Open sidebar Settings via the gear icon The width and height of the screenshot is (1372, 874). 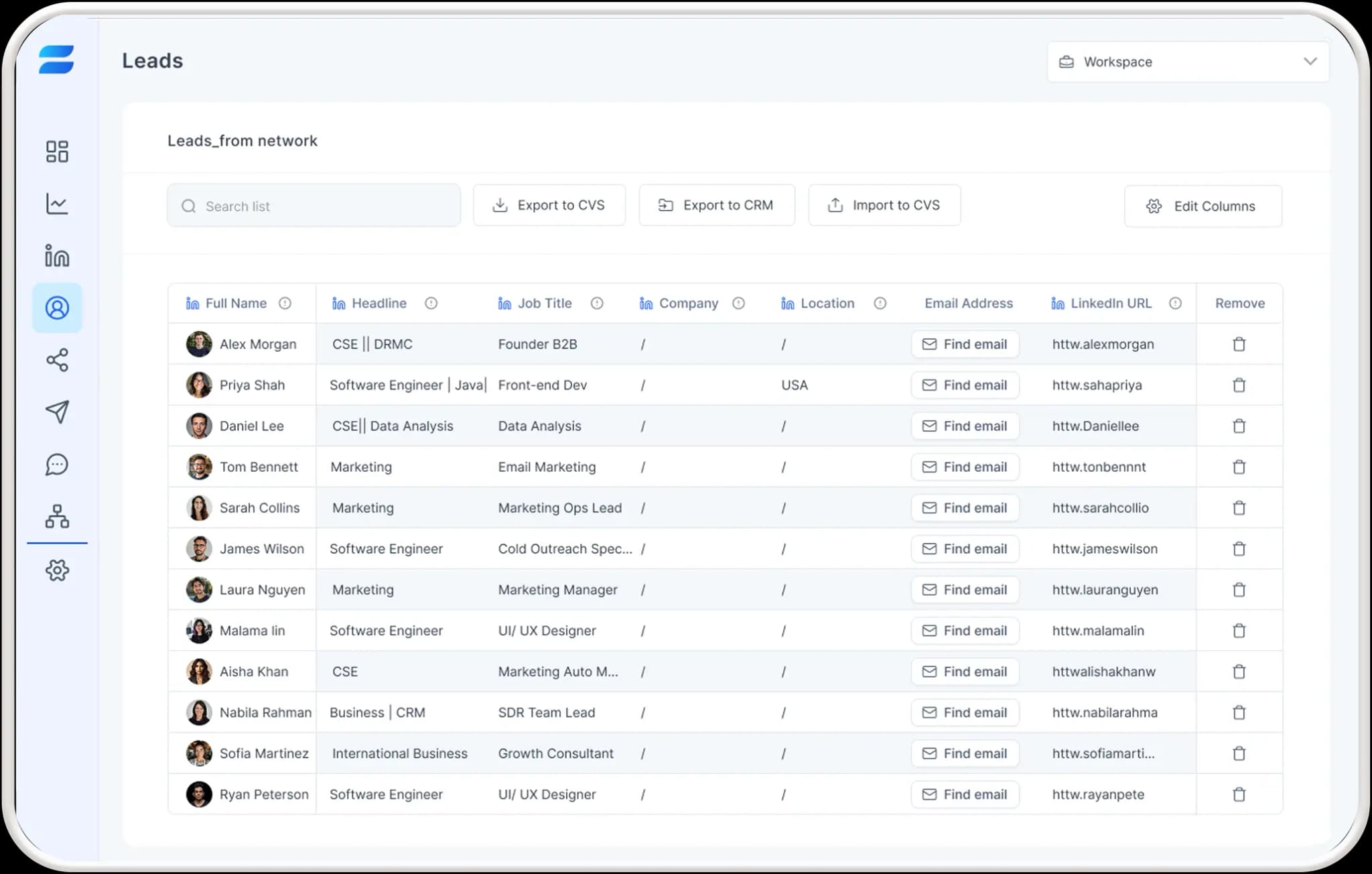pos(58,570)
